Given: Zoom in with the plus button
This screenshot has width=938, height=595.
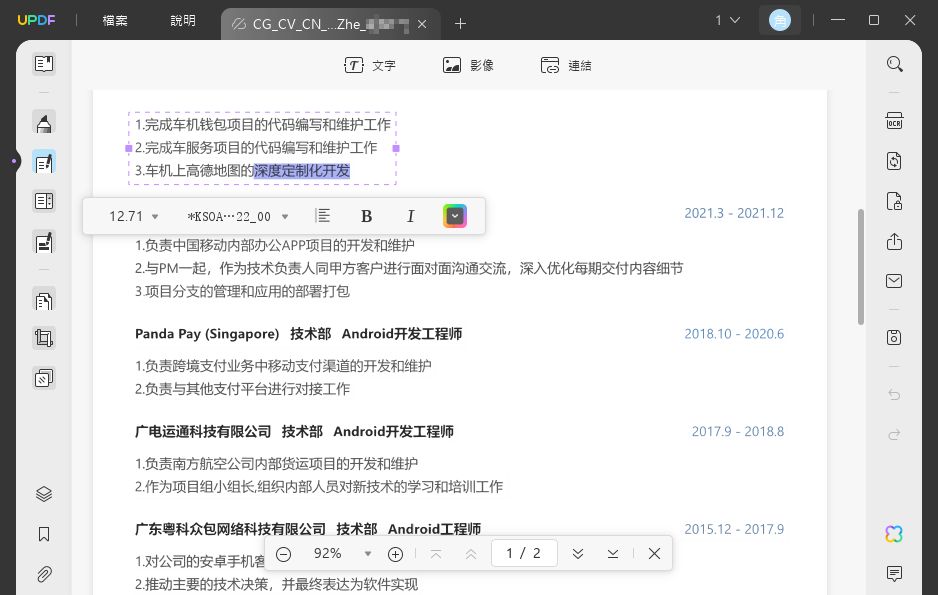Looking at the screenshot, I should click(395, 554).
